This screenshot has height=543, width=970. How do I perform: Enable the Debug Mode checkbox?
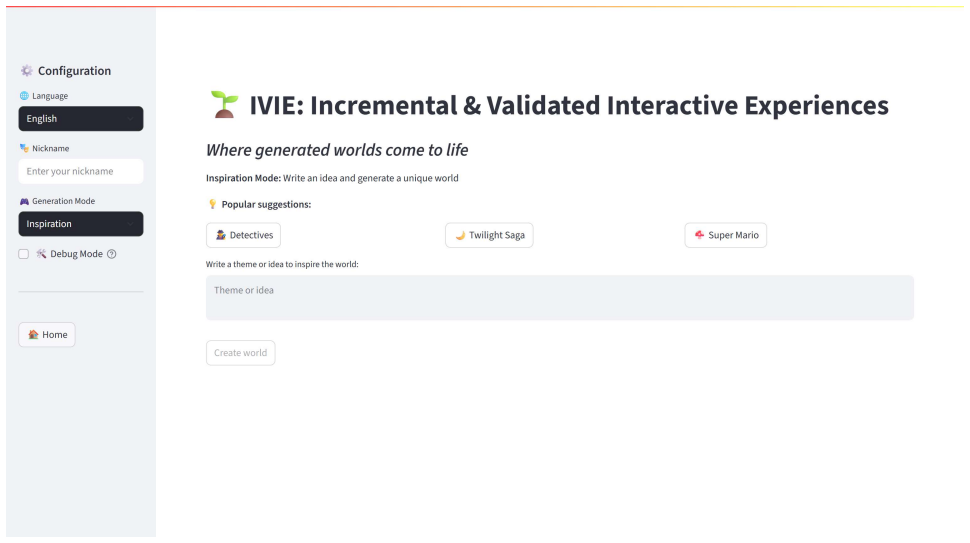[24, 254]
